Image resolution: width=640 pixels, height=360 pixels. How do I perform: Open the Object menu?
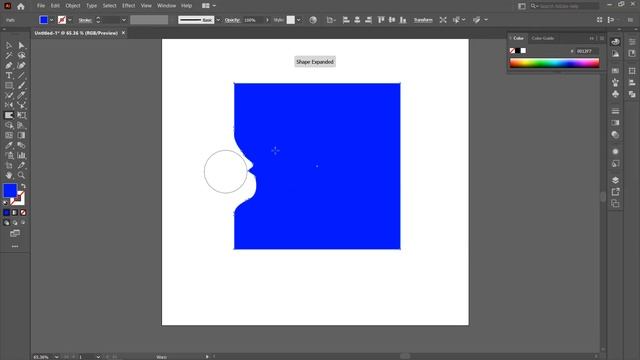(73, 6)
